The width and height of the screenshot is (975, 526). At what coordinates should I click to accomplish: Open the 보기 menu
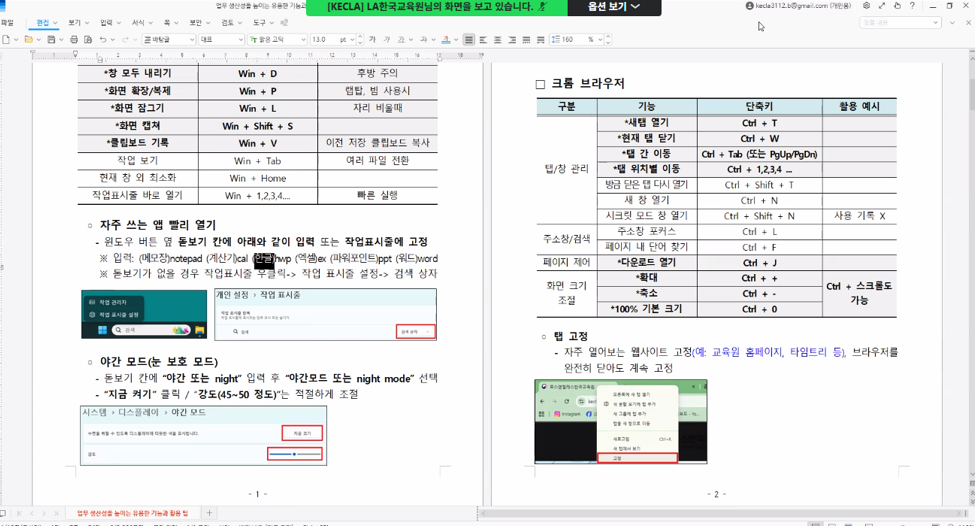point(75,22)
